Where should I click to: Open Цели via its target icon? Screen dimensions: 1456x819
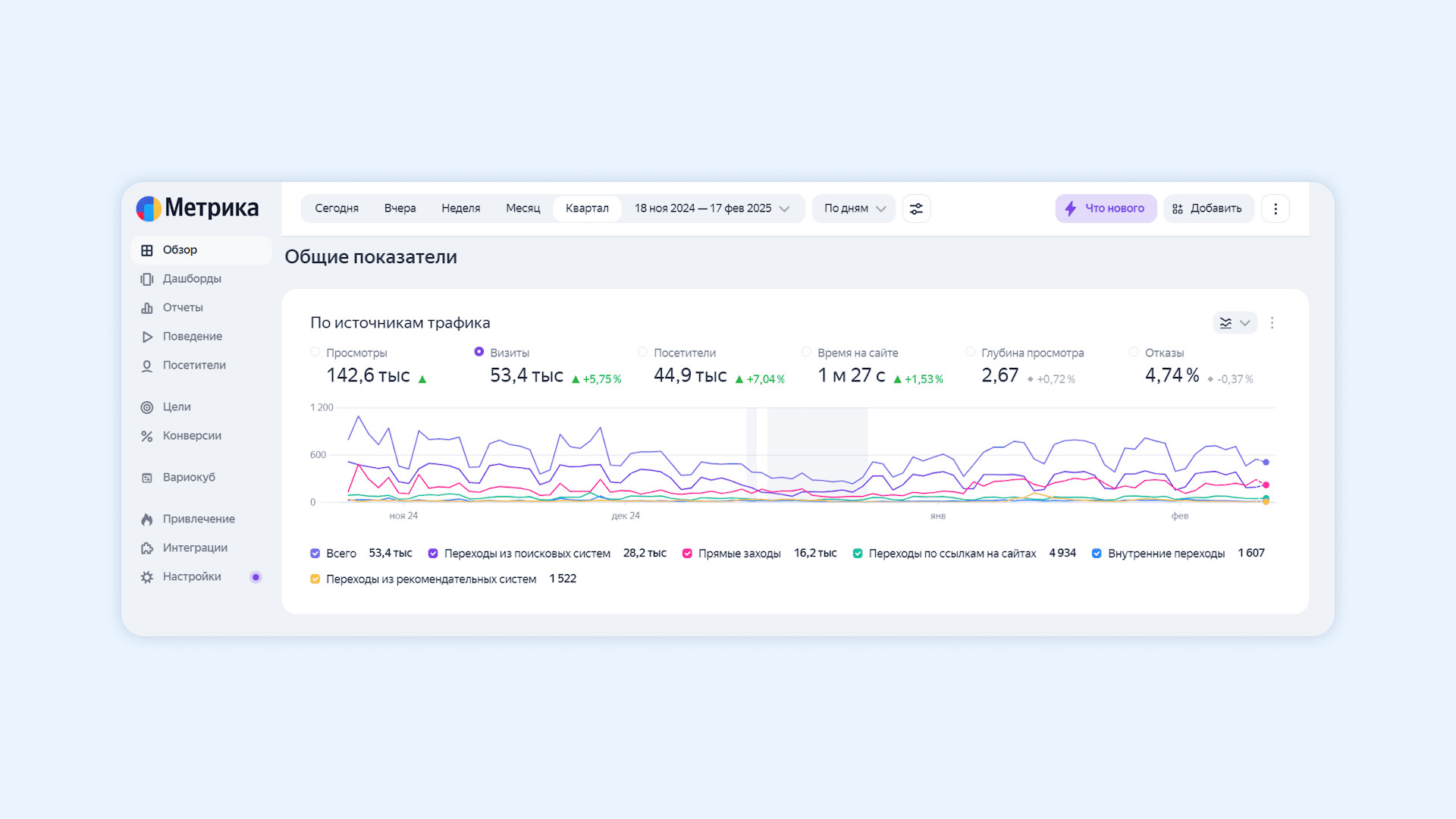[x=147, y=407]
